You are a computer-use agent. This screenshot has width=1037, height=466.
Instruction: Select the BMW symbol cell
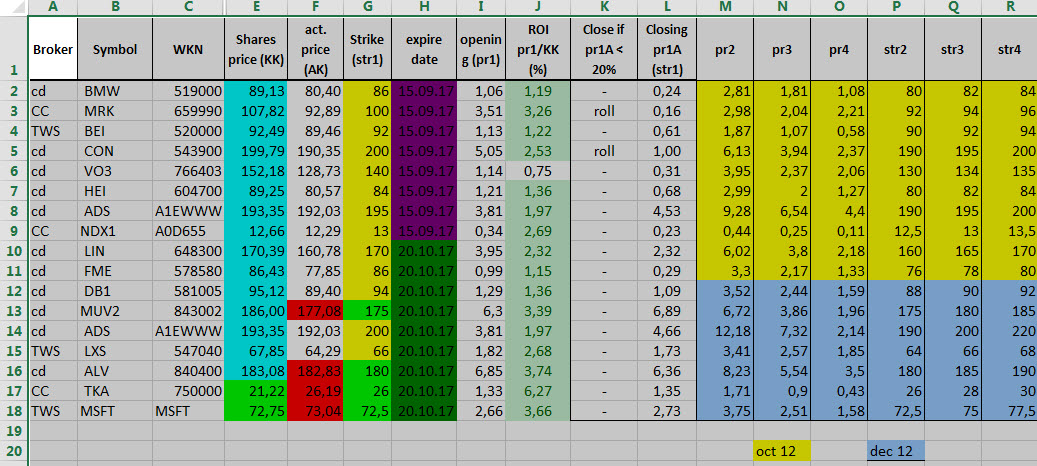click(x=115, y=91)
